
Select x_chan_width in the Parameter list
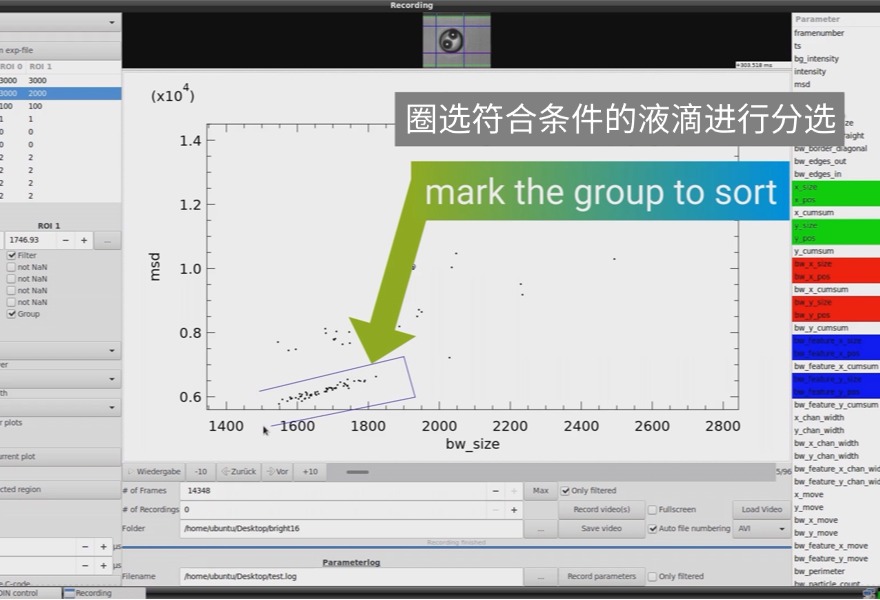(x=819, y=418)
